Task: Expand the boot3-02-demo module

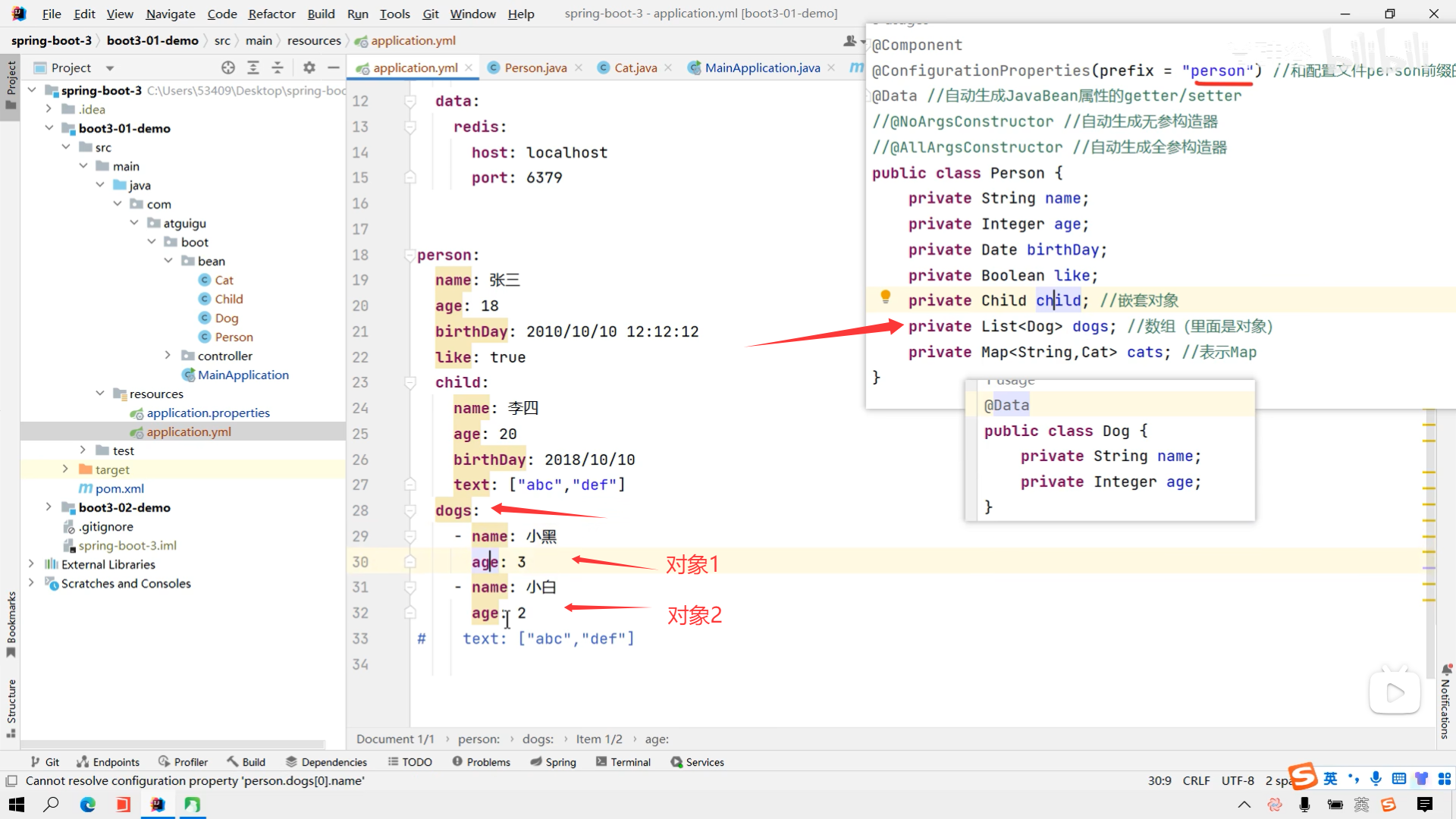Action: click(49, 507)
